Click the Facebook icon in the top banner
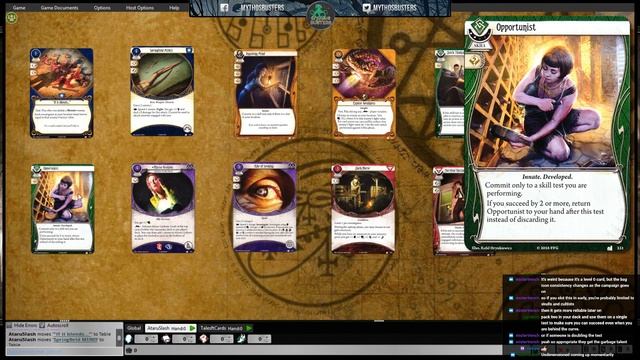This screenshot has width=640, height=360. coord(224,7)
